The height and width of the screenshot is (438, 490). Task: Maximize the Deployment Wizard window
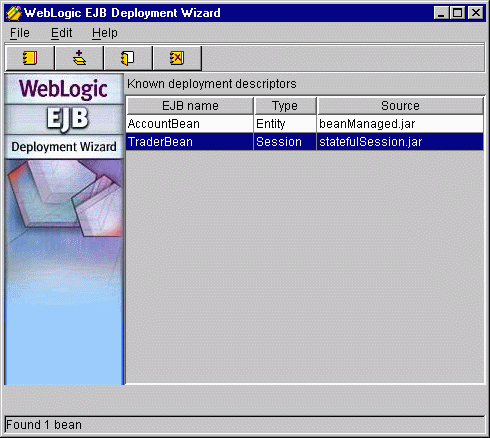[x=458, y=13]
